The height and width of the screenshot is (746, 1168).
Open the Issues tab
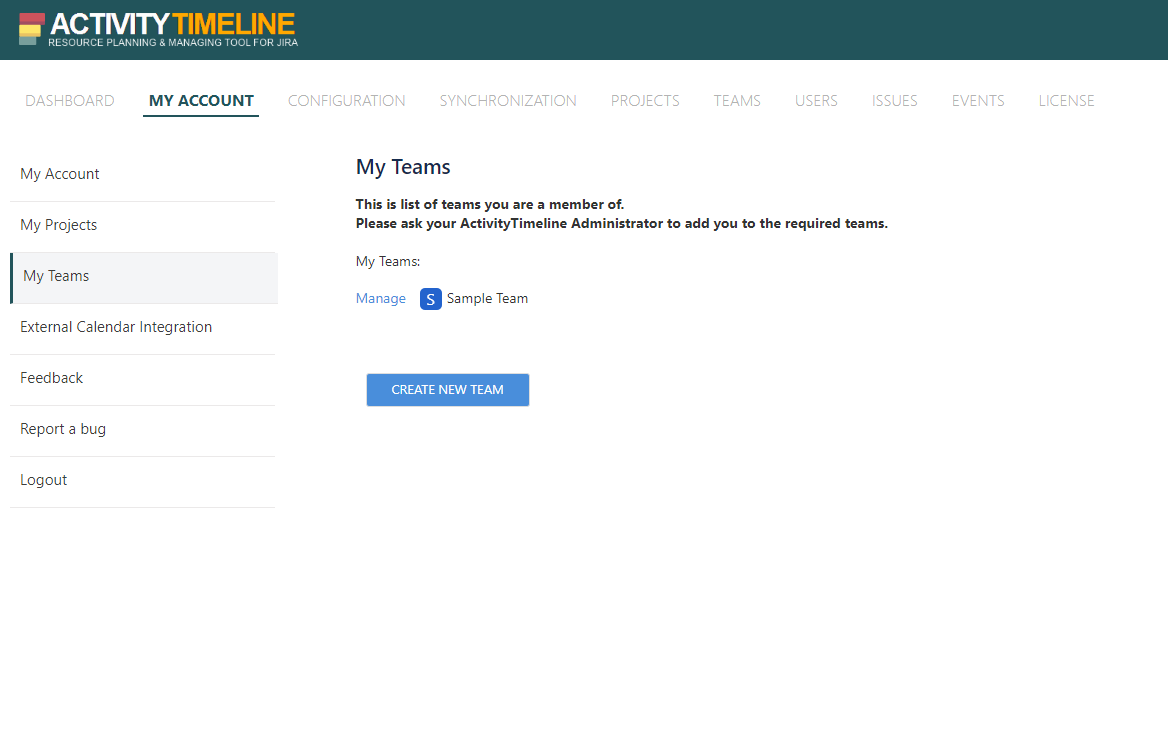tap(894, 101)
